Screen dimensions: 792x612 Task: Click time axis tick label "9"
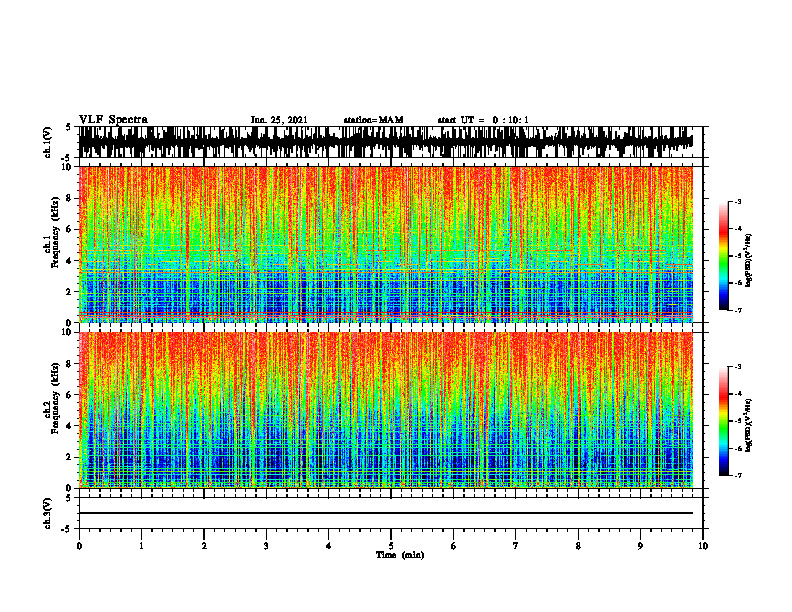640,546
